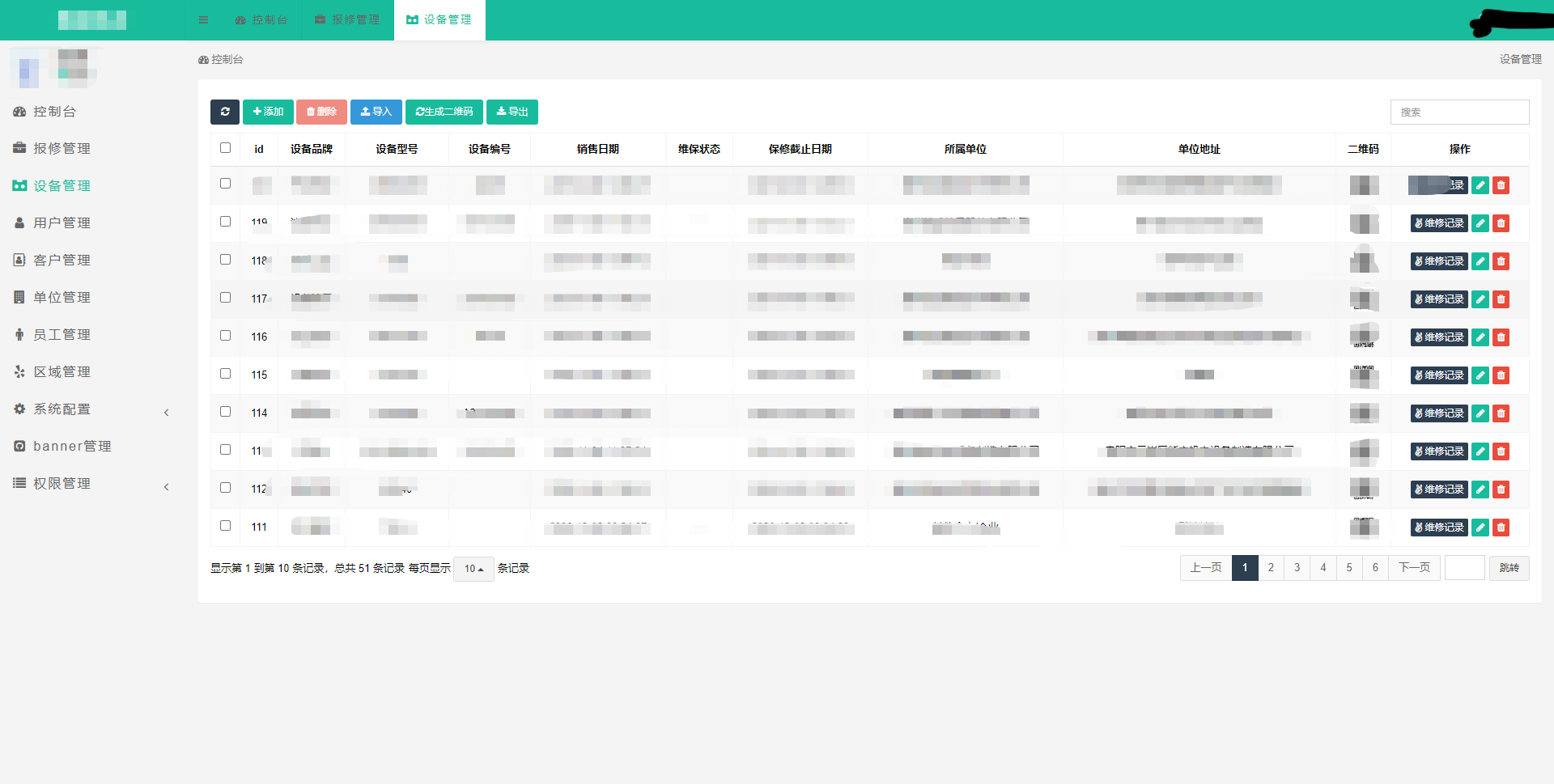This screenshot has width=1554, height=784.
Task: Click the refresh icon button in toolbar
Action: pyautogui.click(x=224, y=112)
